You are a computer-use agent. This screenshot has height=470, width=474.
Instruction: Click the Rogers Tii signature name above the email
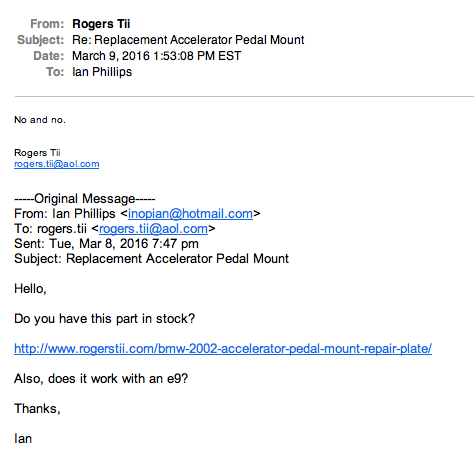point(37,153)
